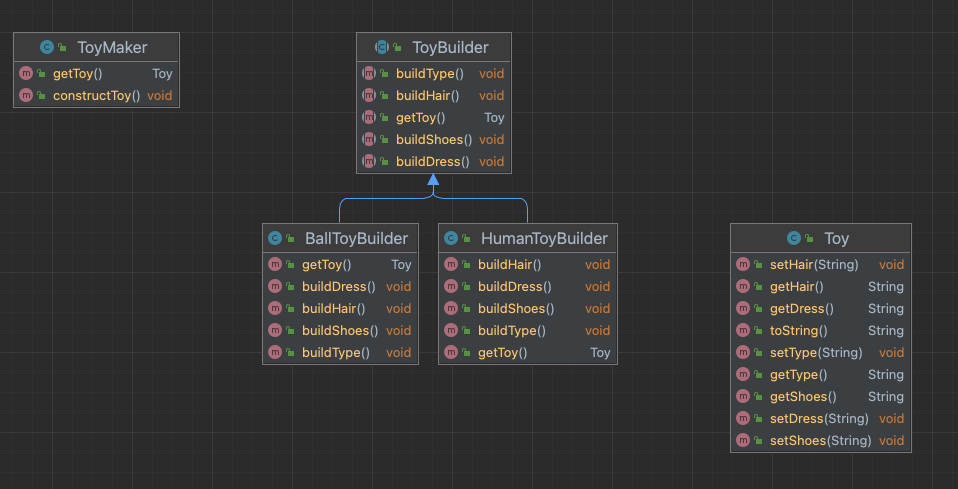Select setShoes(String) in Toy class
The image size is (958, 489).
click(x=821, y=441)
